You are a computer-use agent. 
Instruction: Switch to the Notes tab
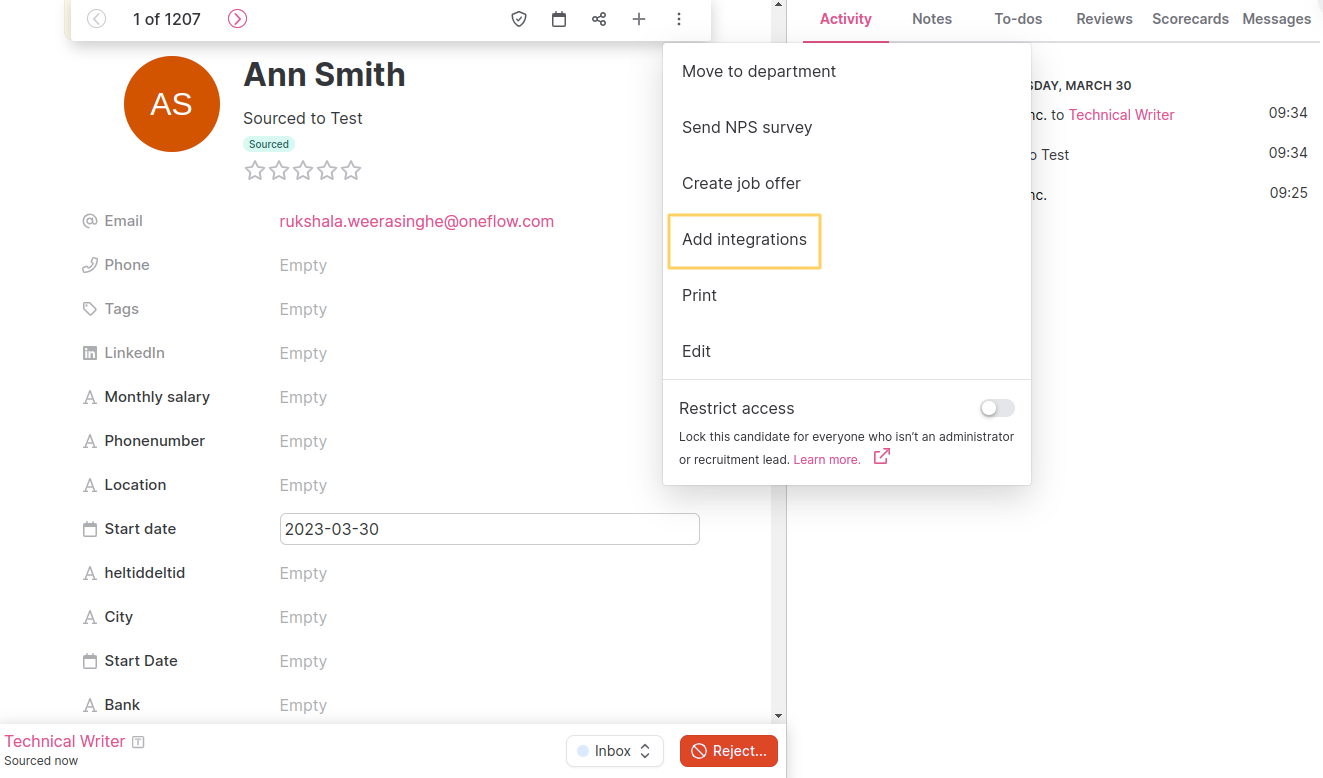click(932, 19)
